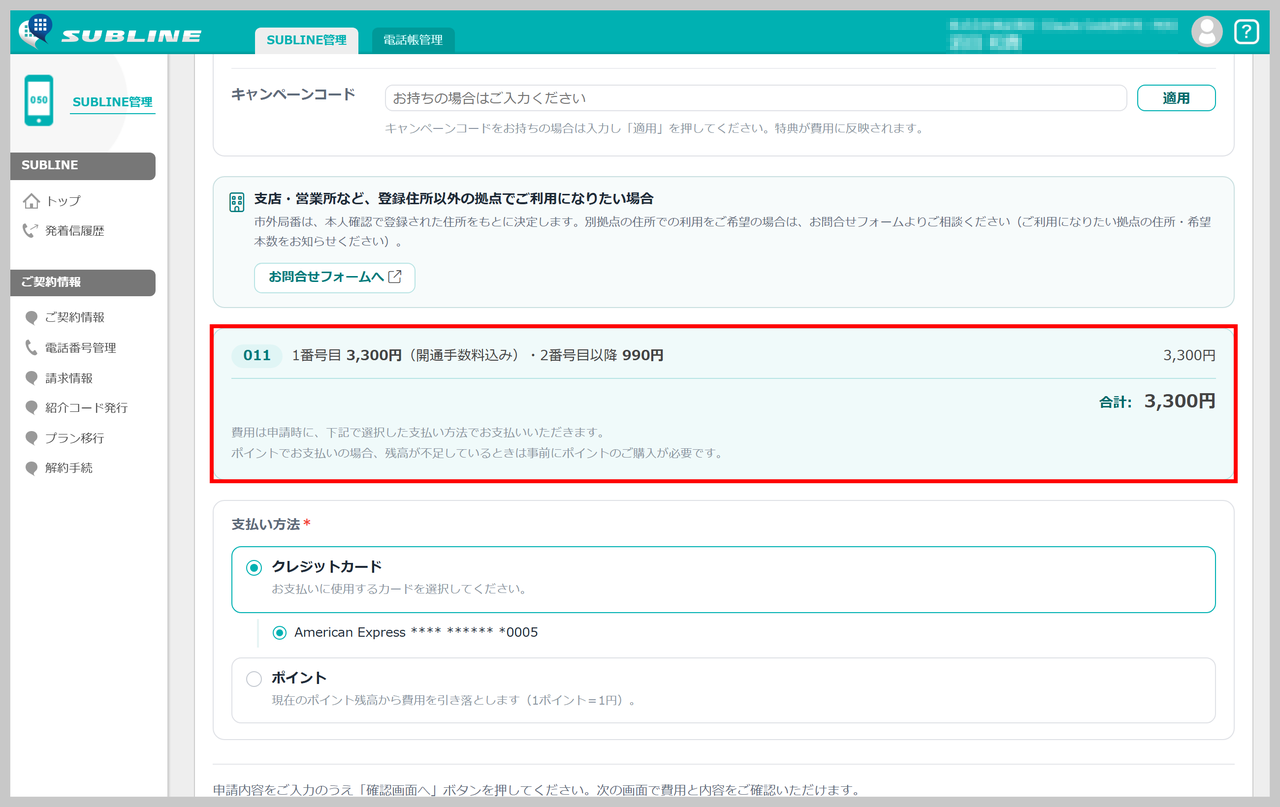Click the ご契約情報 section header

(x=83, y=283)
